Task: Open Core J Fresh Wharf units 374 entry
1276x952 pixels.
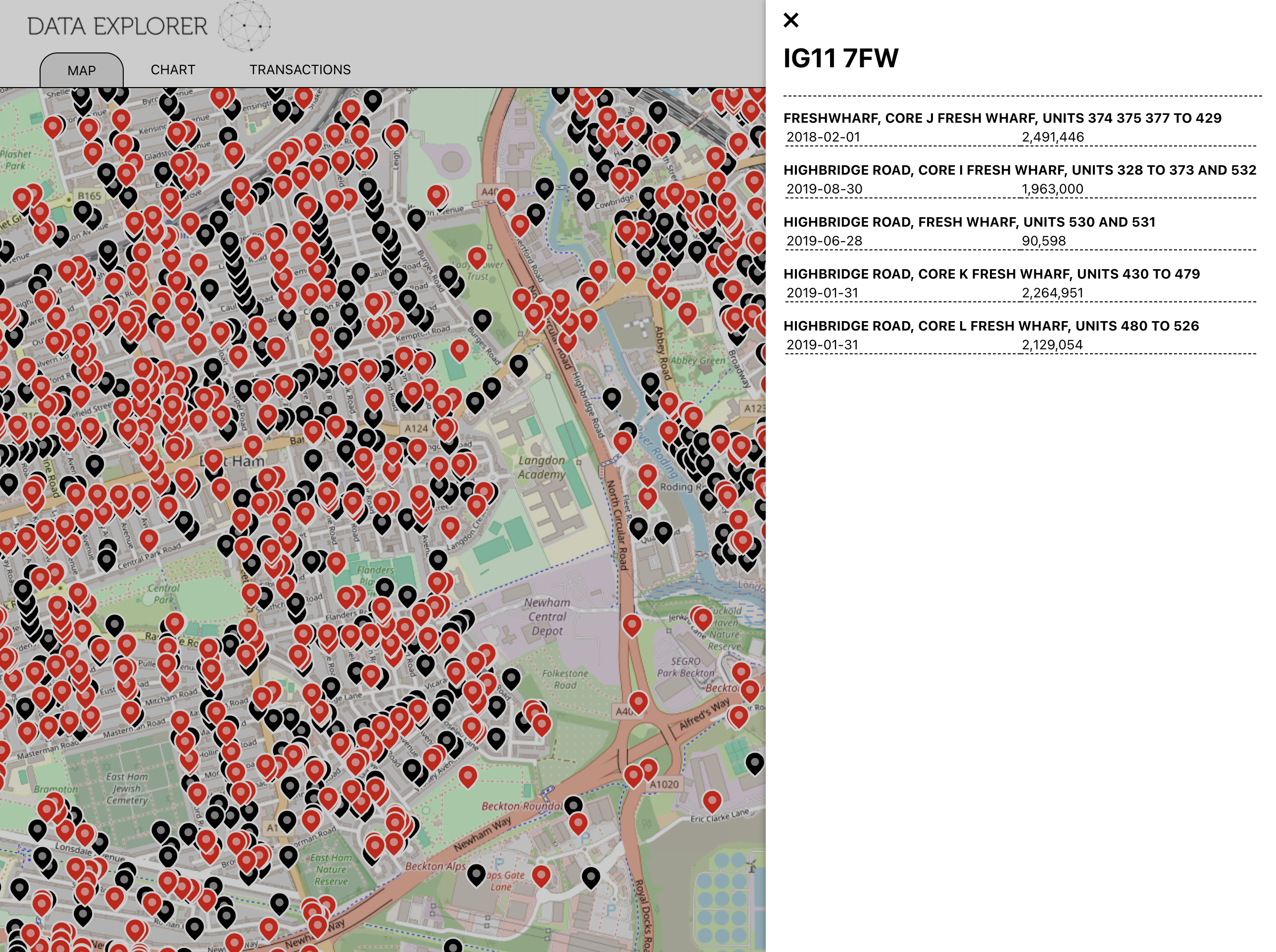Action: tap(1002, 118)
